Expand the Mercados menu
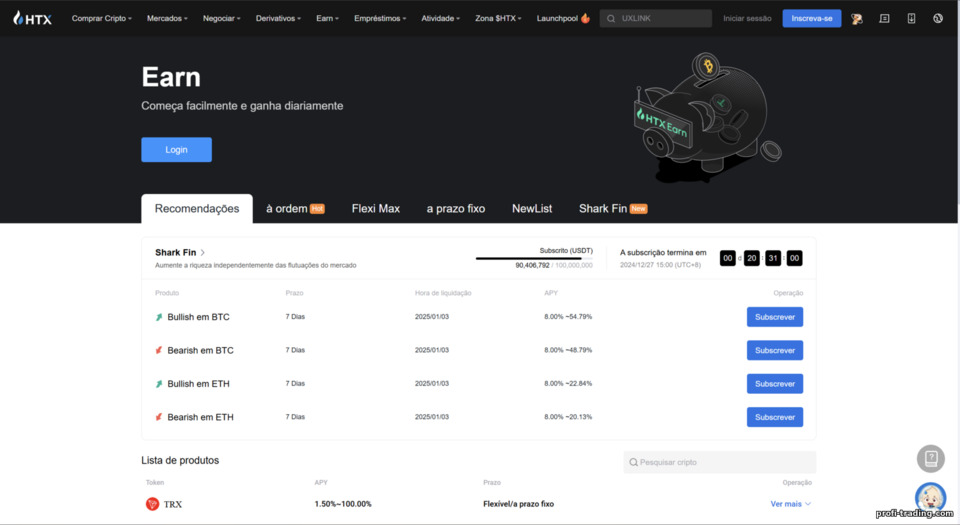960x525 pixels. 167,18
